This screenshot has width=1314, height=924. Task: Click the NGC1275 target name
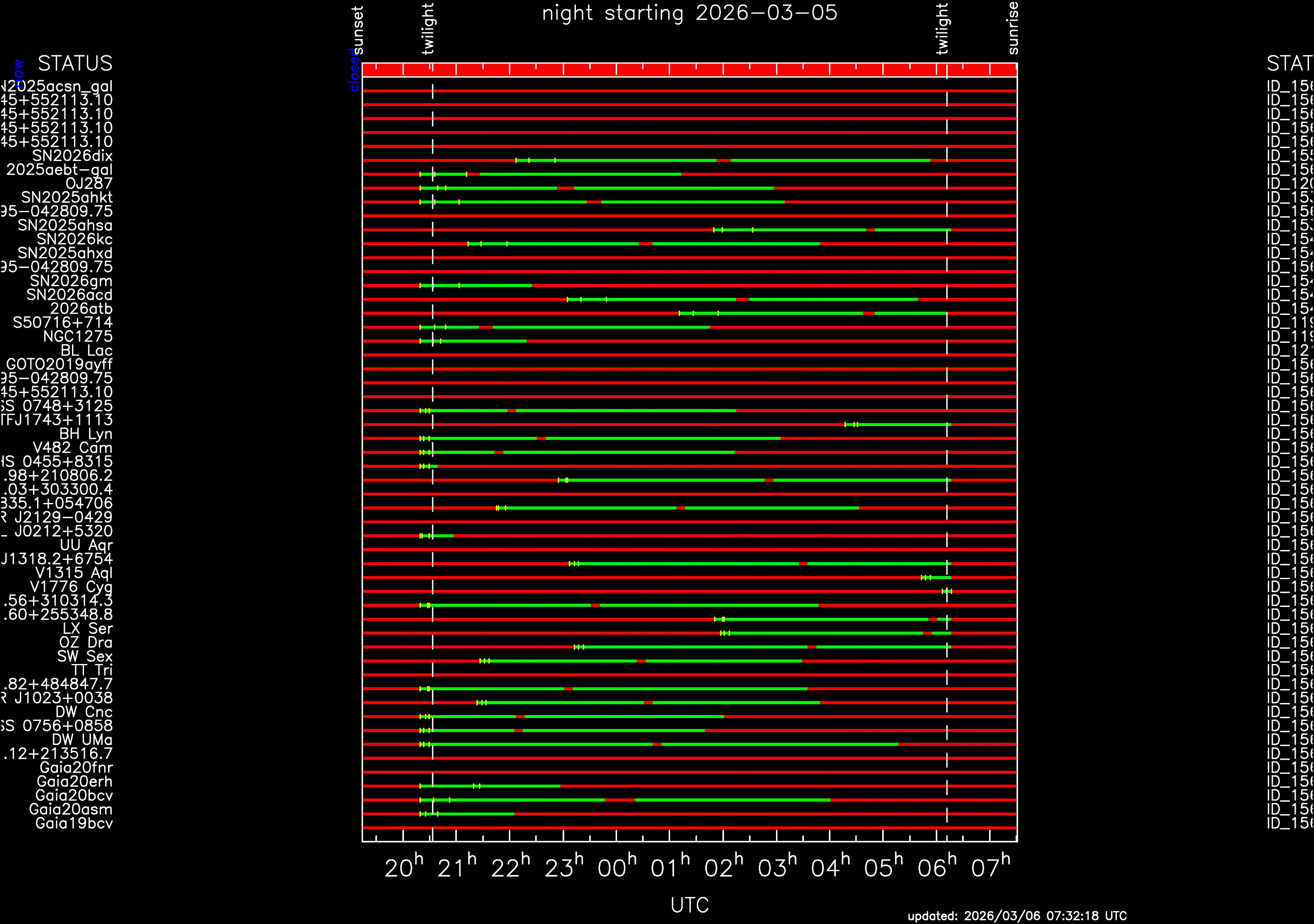pos(78,337)
